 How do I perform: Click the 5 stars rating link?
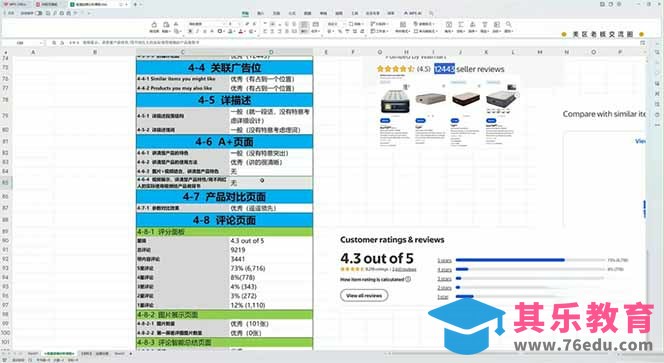point(444,260)
